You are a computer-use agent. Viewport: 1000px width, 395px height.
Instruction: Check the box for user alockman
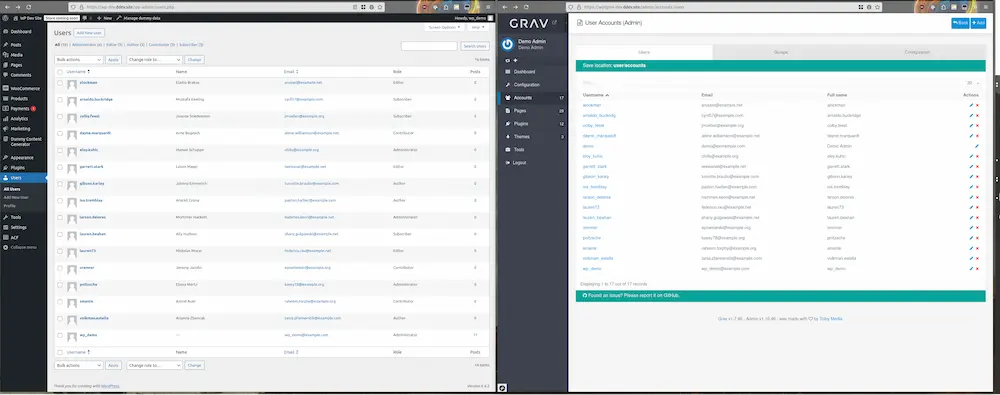pyautogui.click(x=60, y=83)
